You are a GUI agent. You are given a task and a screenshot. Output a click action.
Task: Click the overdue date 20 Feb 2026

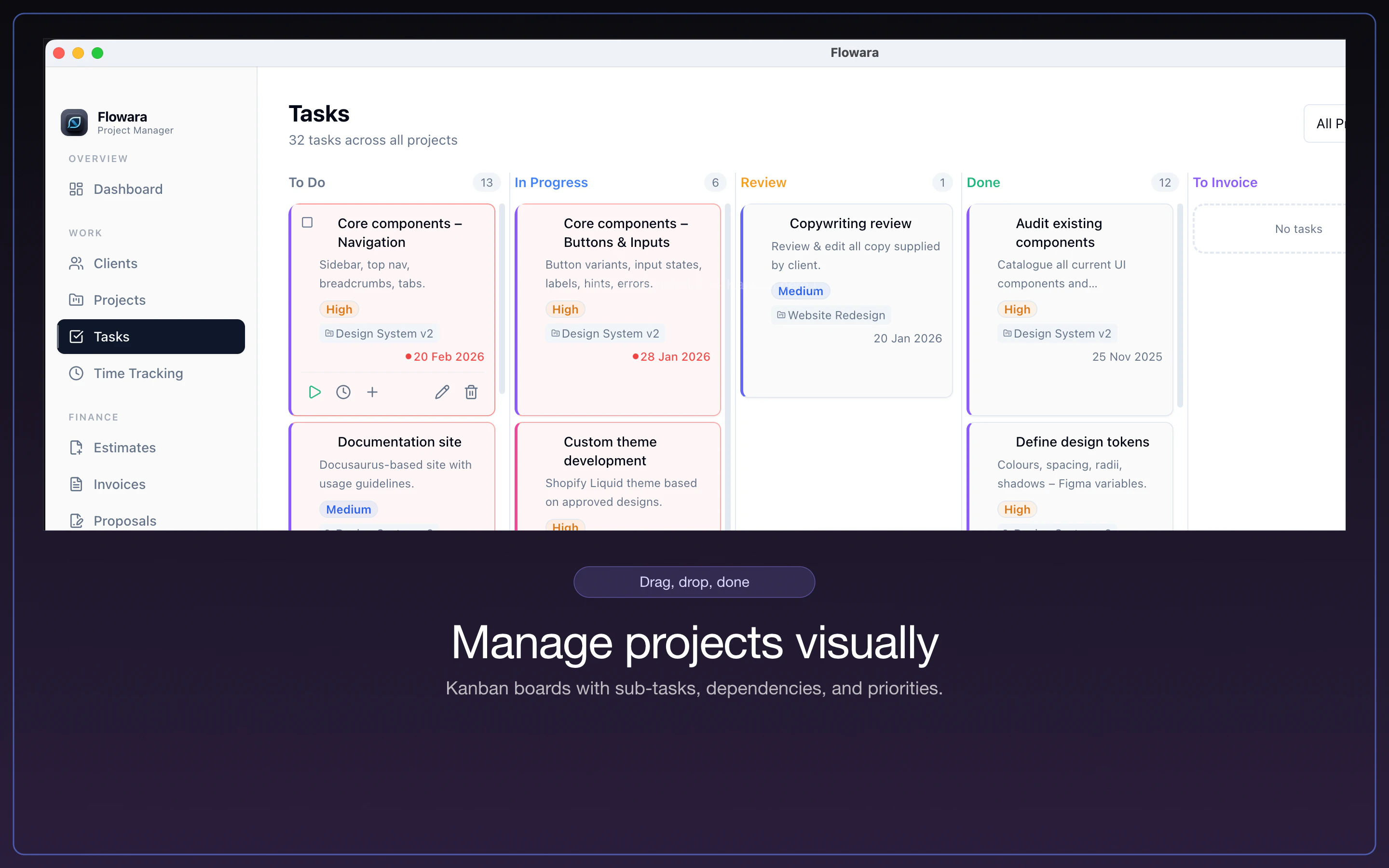445,356
